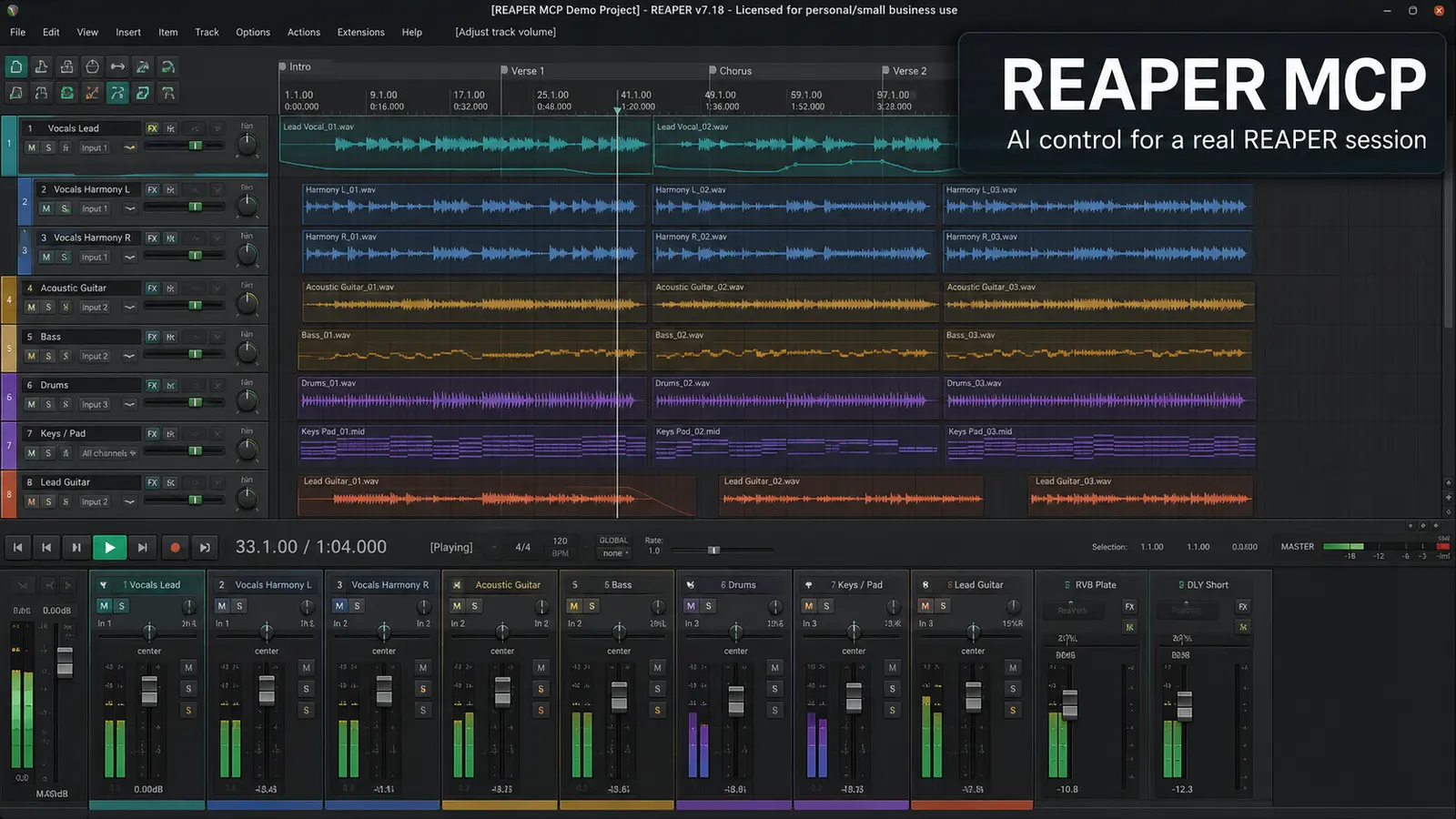Jump to the Chorus region marker
Screen dimensions: 1456x819
coord(730,70)
